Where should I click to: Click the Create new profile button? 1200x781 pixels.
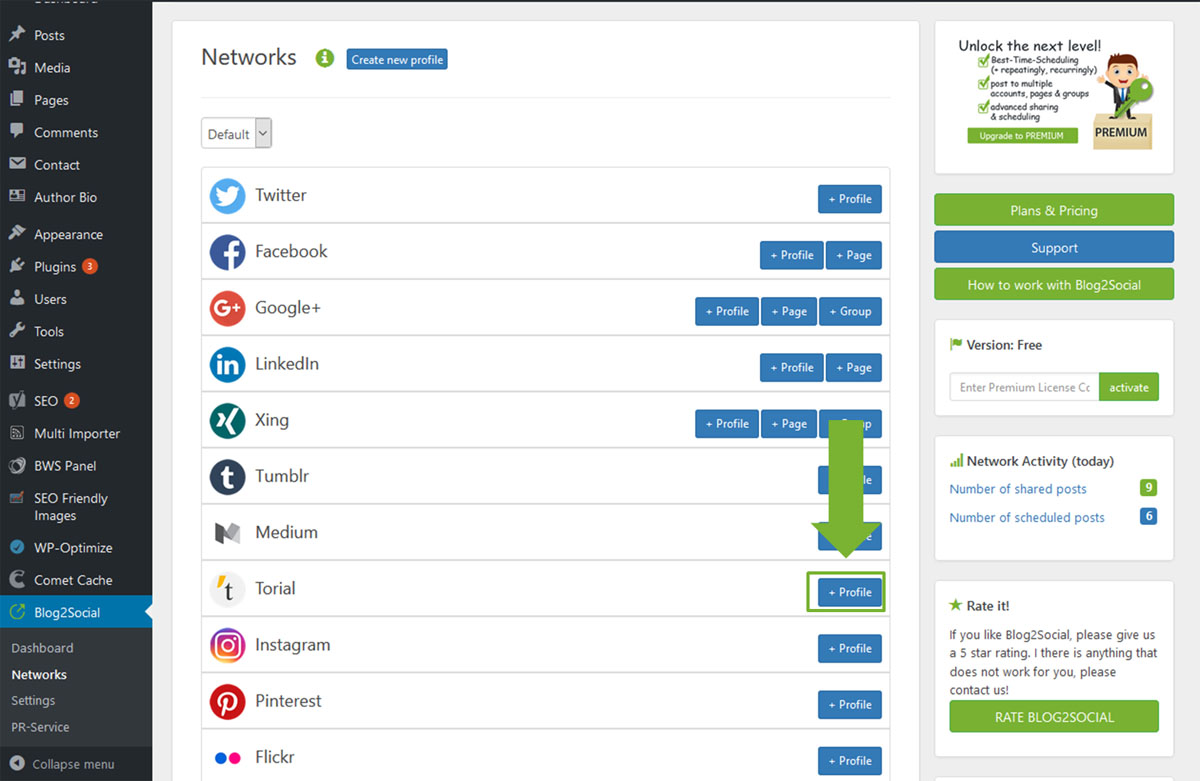(397, 60)
